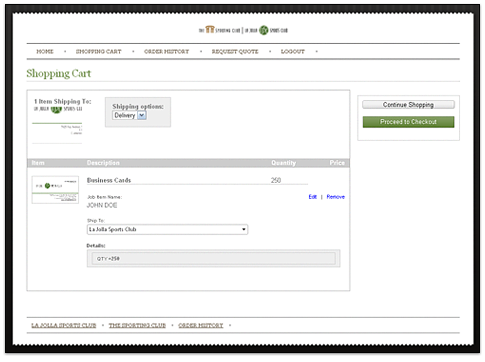Screen dimensions: 485x362
Task: Go to Shopping Cart in navigation bar
Action: (x=99, y=52)
